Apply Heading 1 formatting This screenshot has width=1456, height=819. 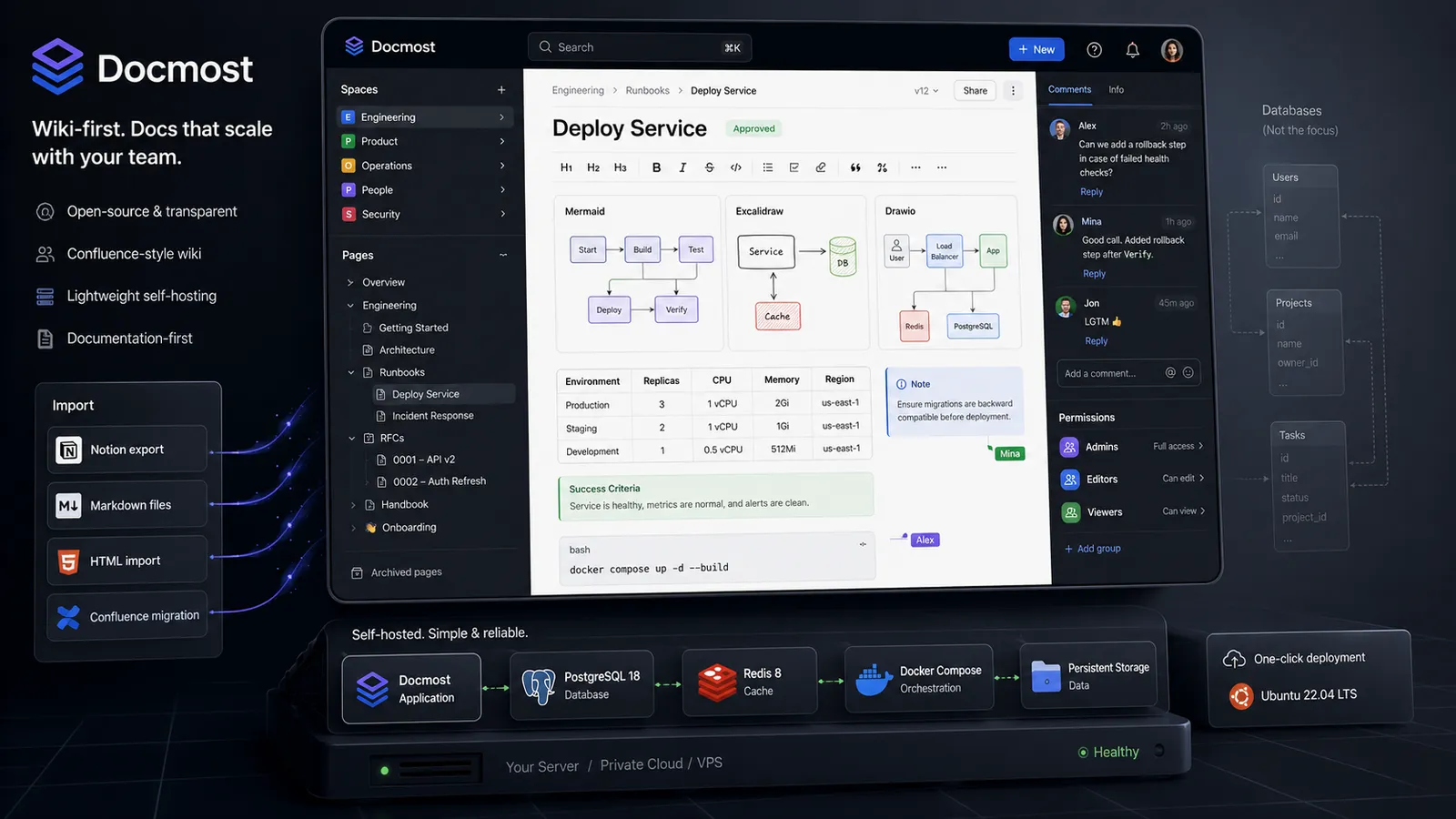(x=566, y=167)
